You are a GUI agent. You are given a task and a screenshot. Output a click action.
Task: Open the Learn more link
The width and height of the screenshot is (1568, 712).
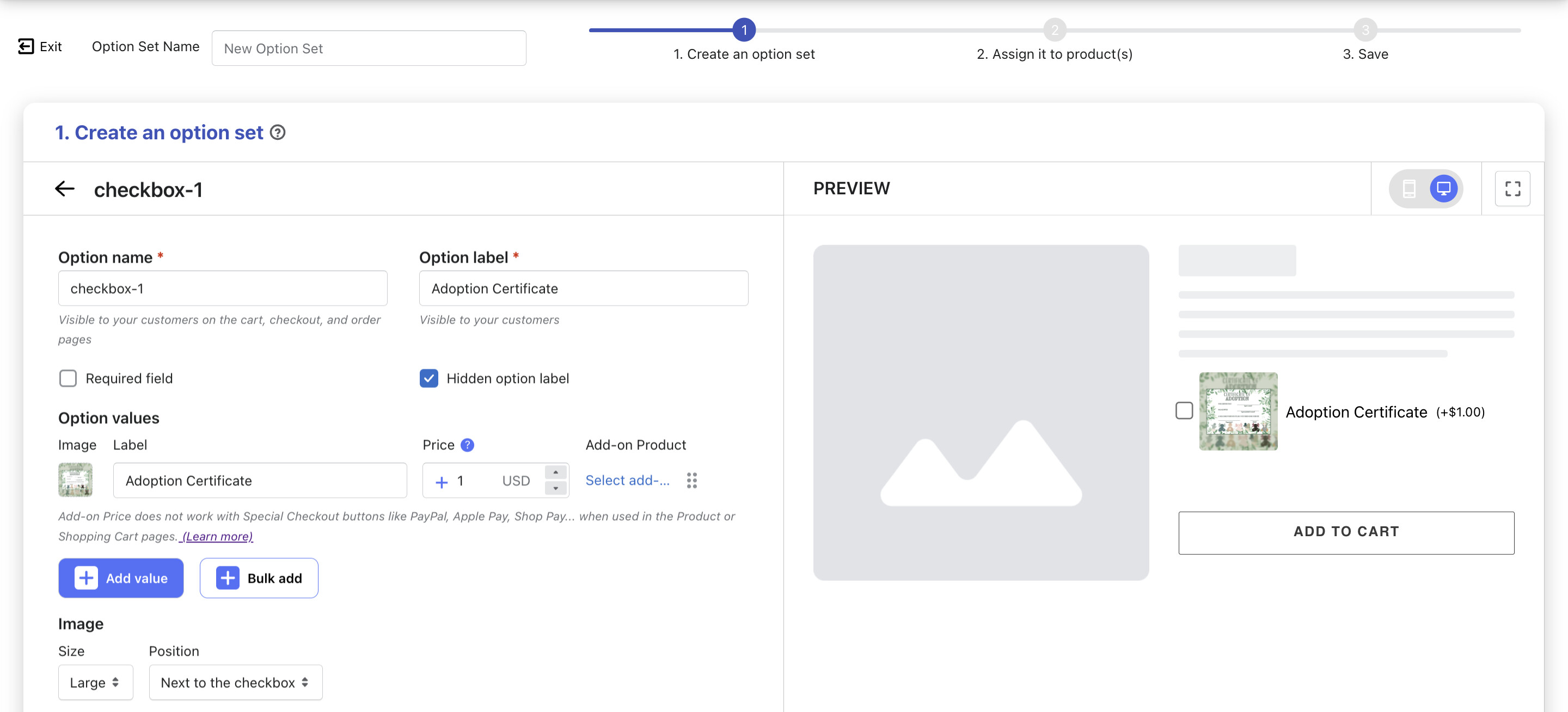[x=217, y=536]
